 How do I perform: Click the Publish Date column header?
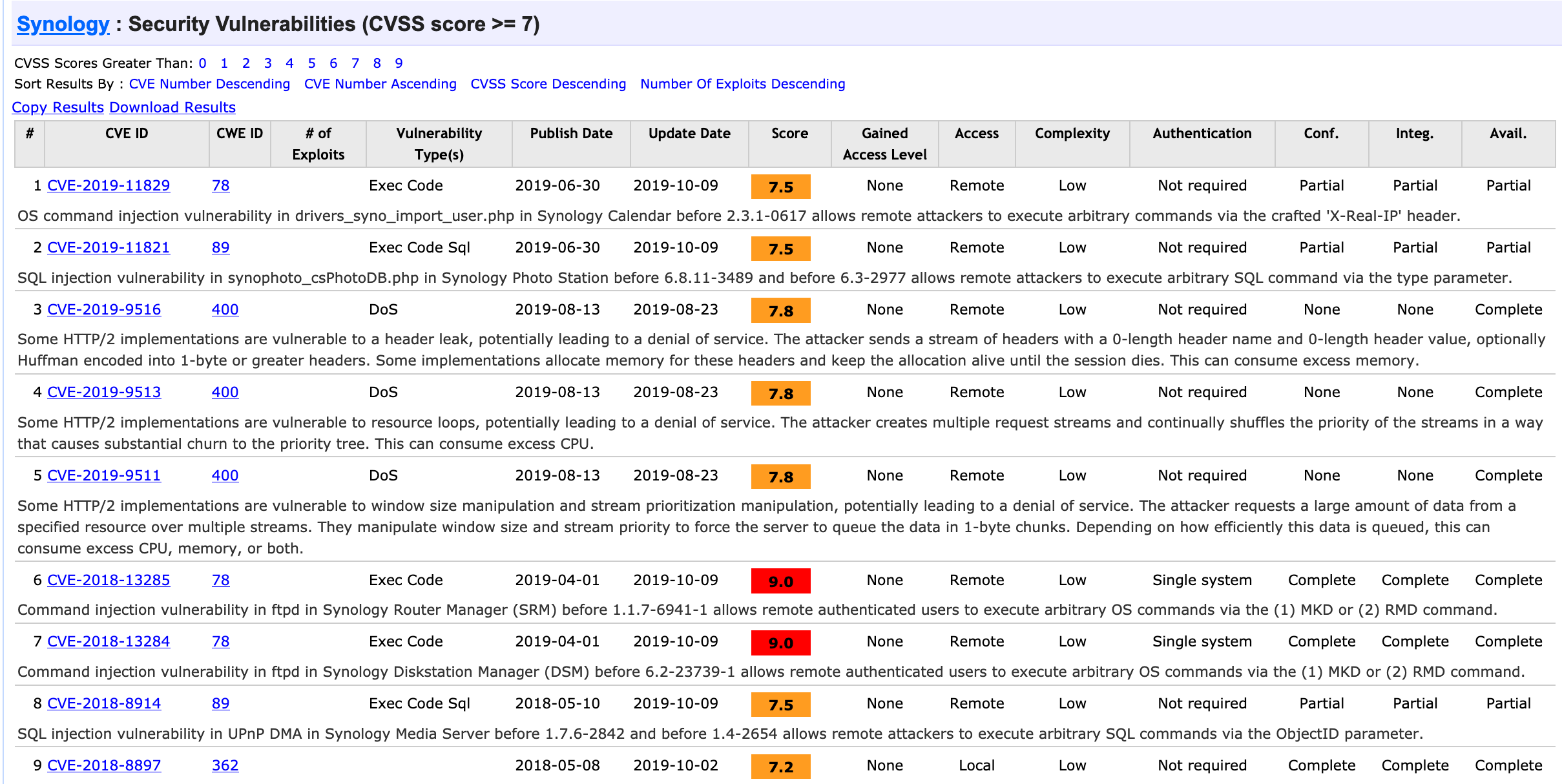coord(571,134)
